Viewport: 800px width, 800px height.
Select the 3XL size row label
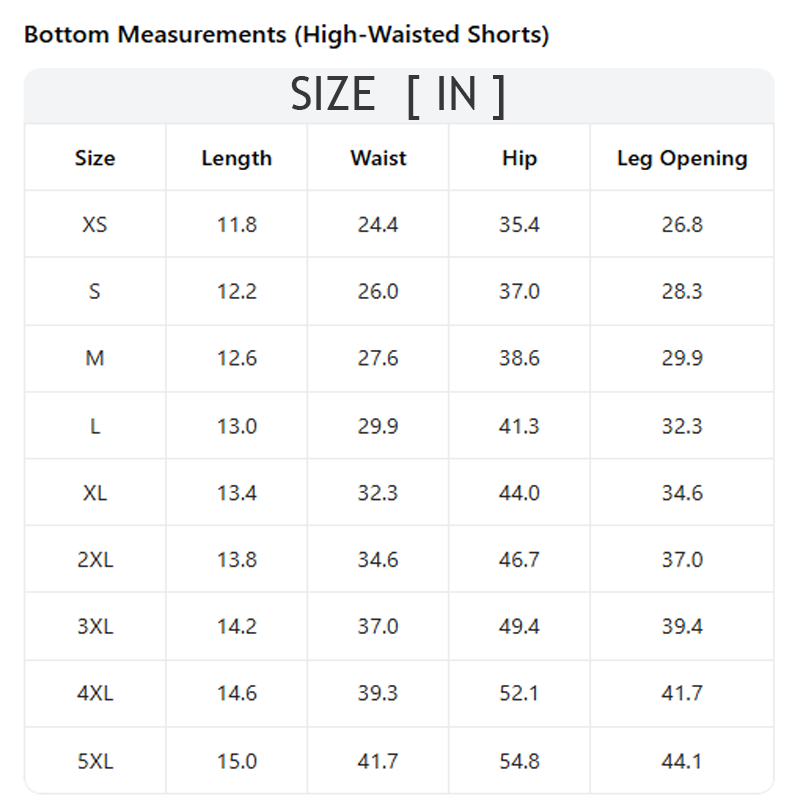[x=95, y=627]
